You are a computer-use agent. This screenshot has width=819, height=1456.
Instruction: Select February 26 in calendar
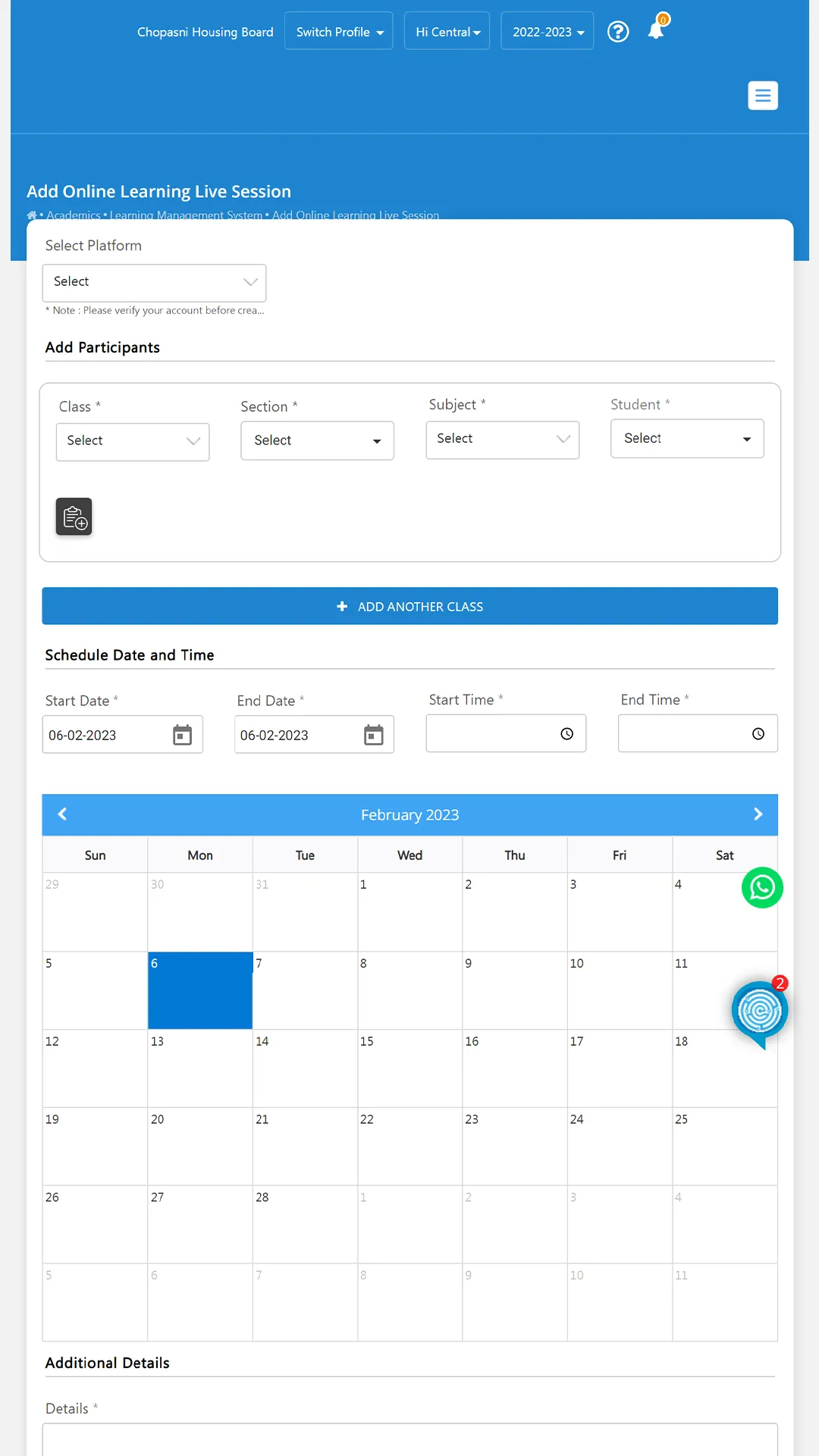click(95, 1225)
